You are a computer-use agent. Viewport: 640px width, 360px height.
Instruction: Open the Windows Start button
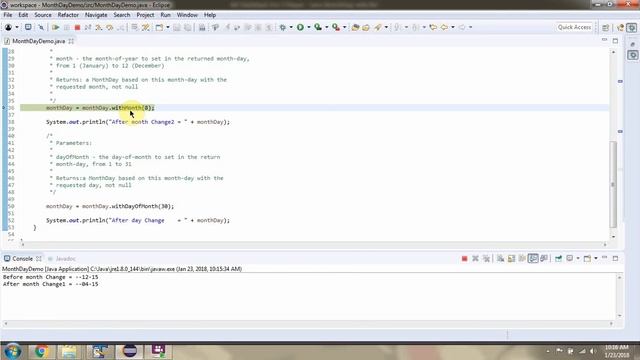pyautogui.click(x=13, y=351)
